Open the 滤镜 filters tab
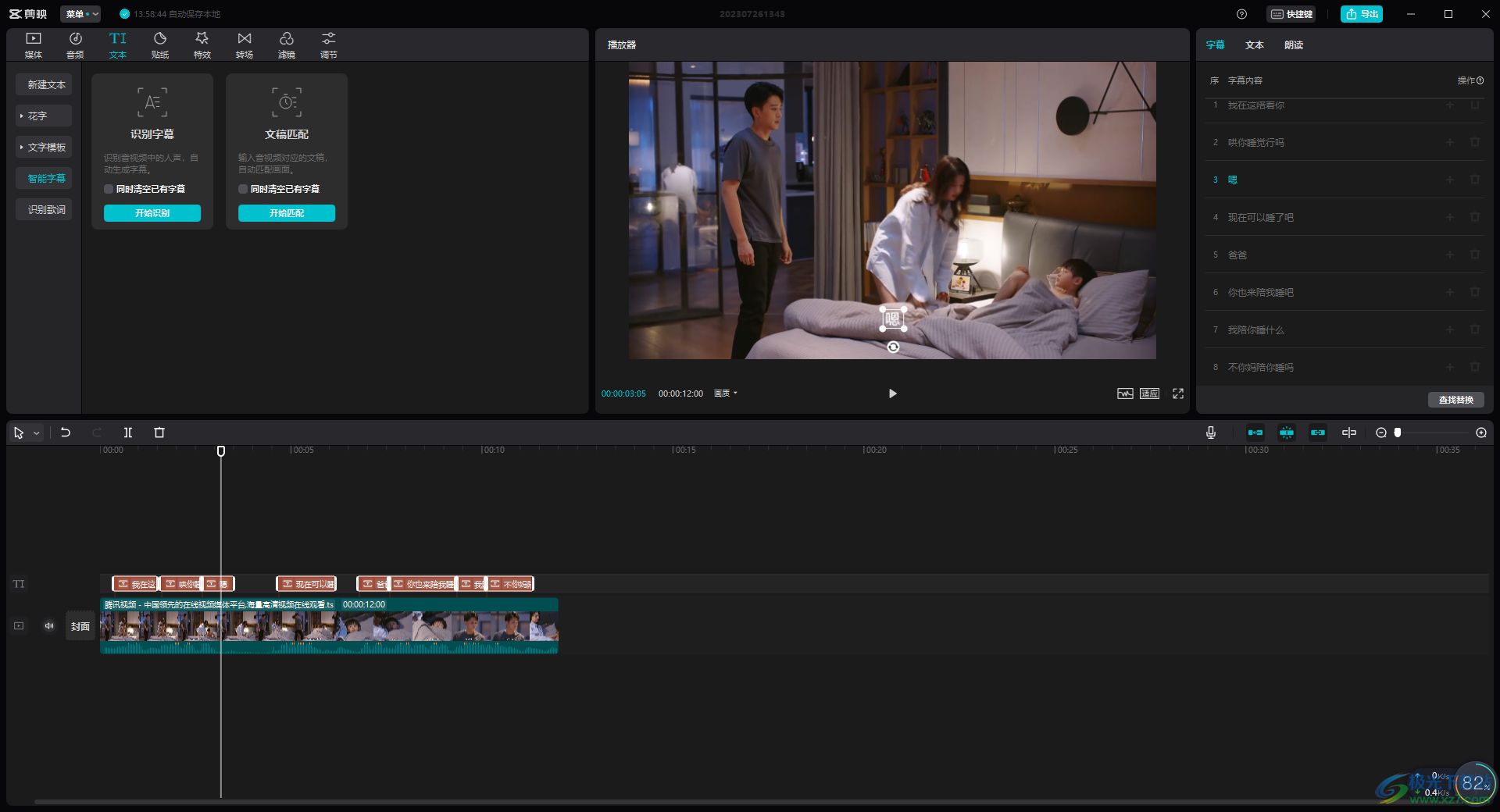This screenshot has width=1500, height=812. tap(287, 45)
